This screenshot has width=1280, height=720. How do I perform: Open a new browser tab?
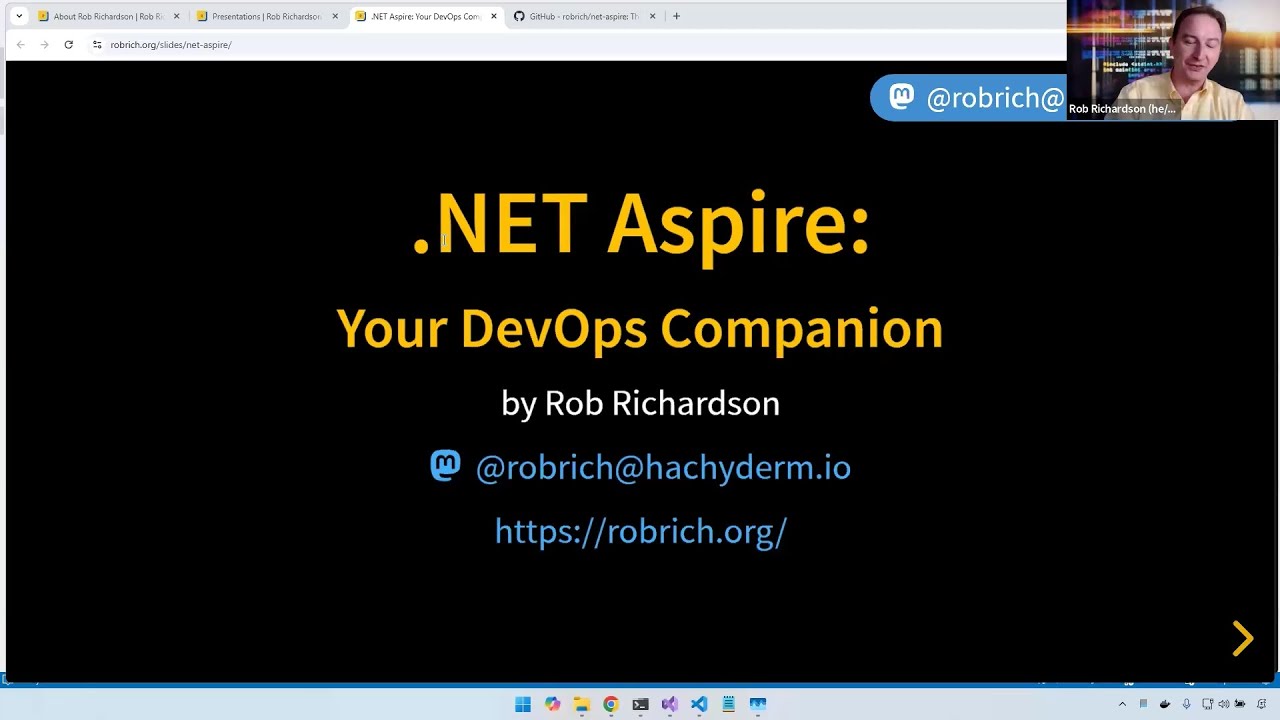(676, 16)
